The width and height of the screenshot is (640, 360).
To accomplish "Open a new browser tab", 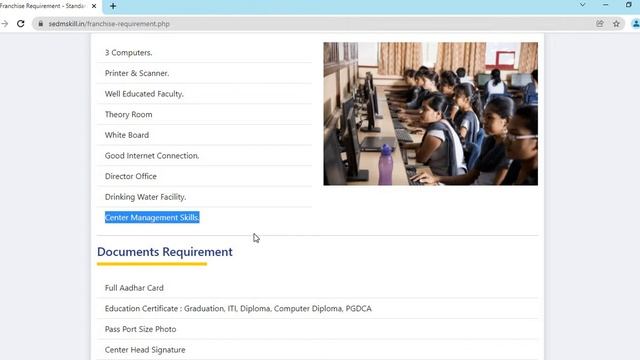I will 113,6.
